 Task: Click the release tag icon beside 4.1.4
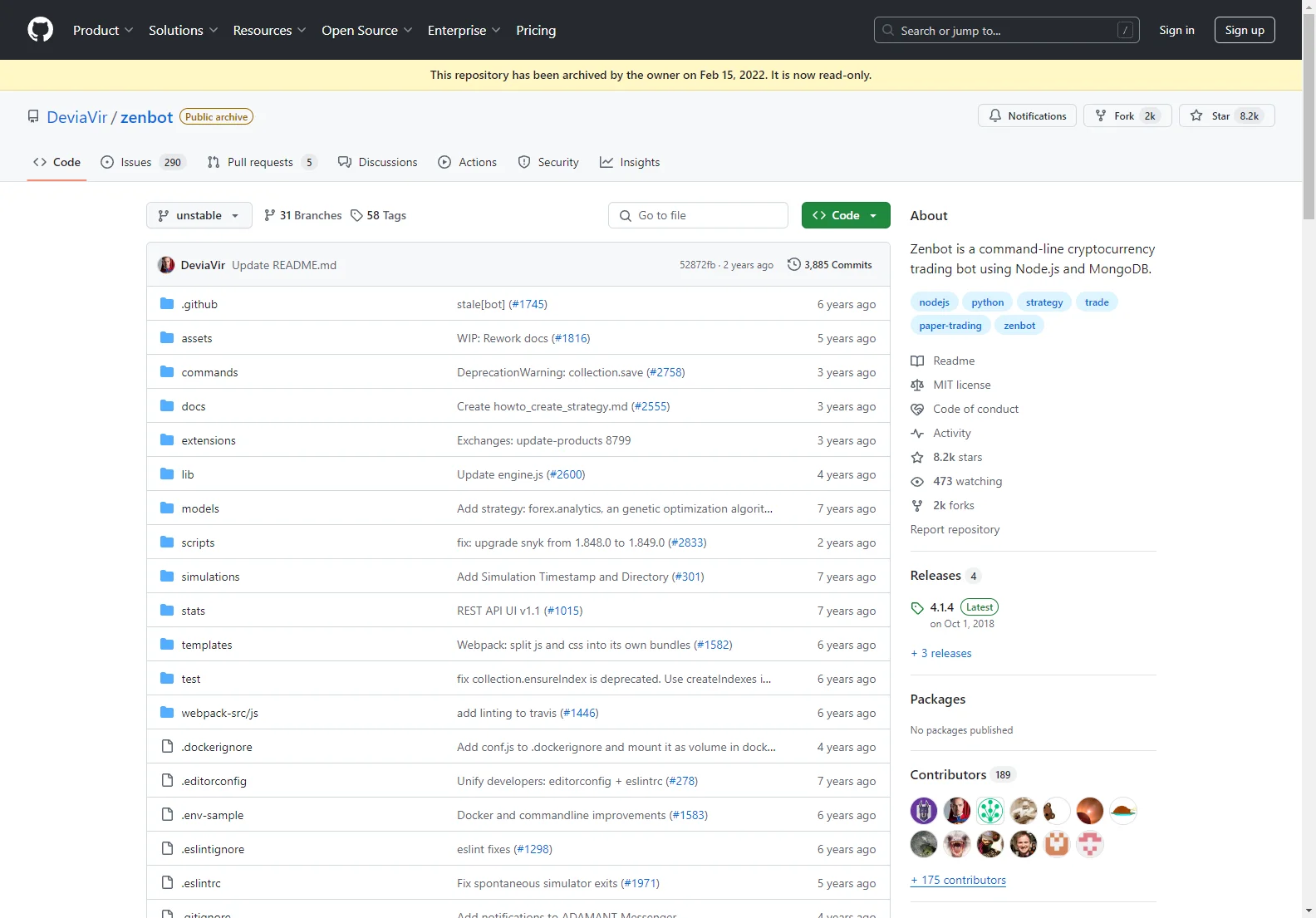pyautogui.click(x=917, y=607)
